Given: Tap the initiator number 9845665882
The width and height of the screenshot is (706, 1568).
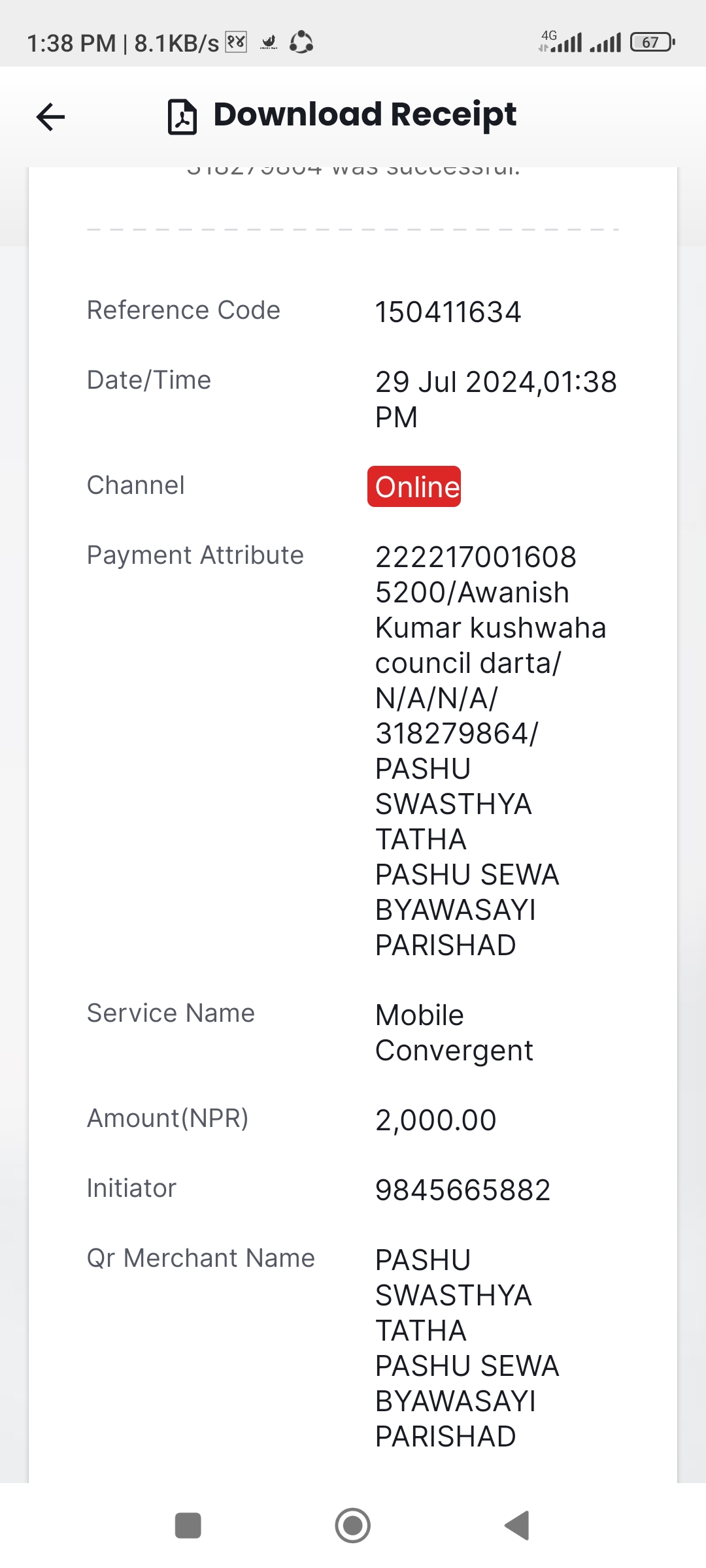Looking at the screenshot, I should [x=463, y=1190].
